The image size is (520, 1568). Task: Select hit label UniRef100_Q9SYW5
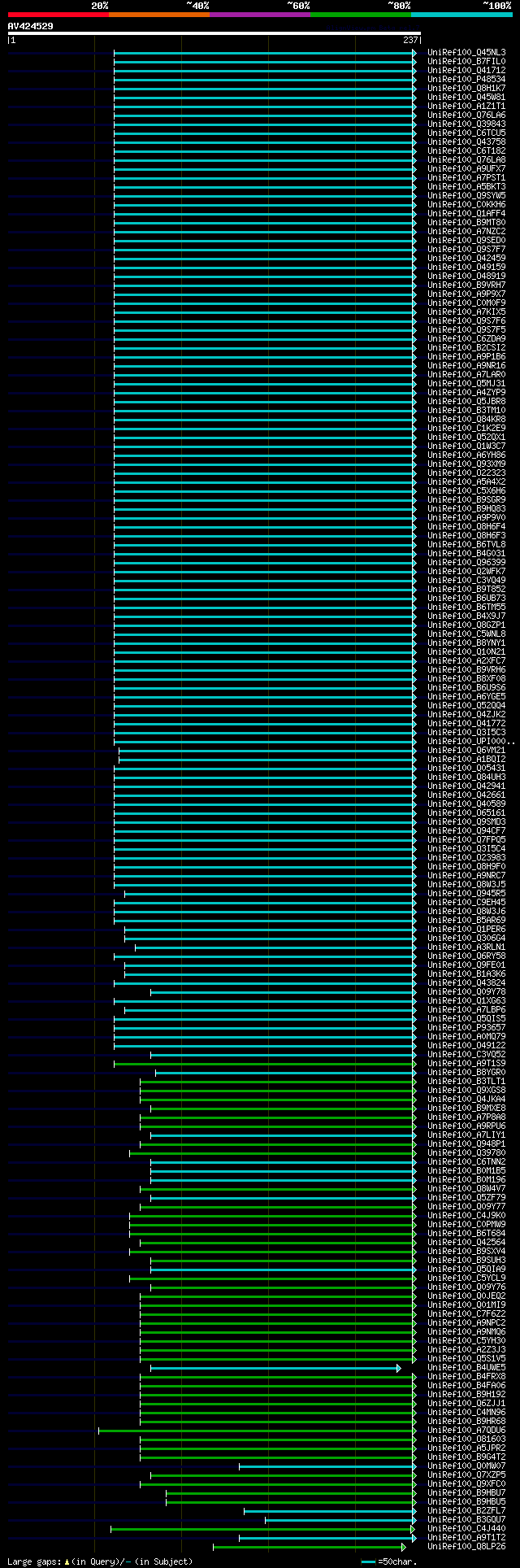466,196
